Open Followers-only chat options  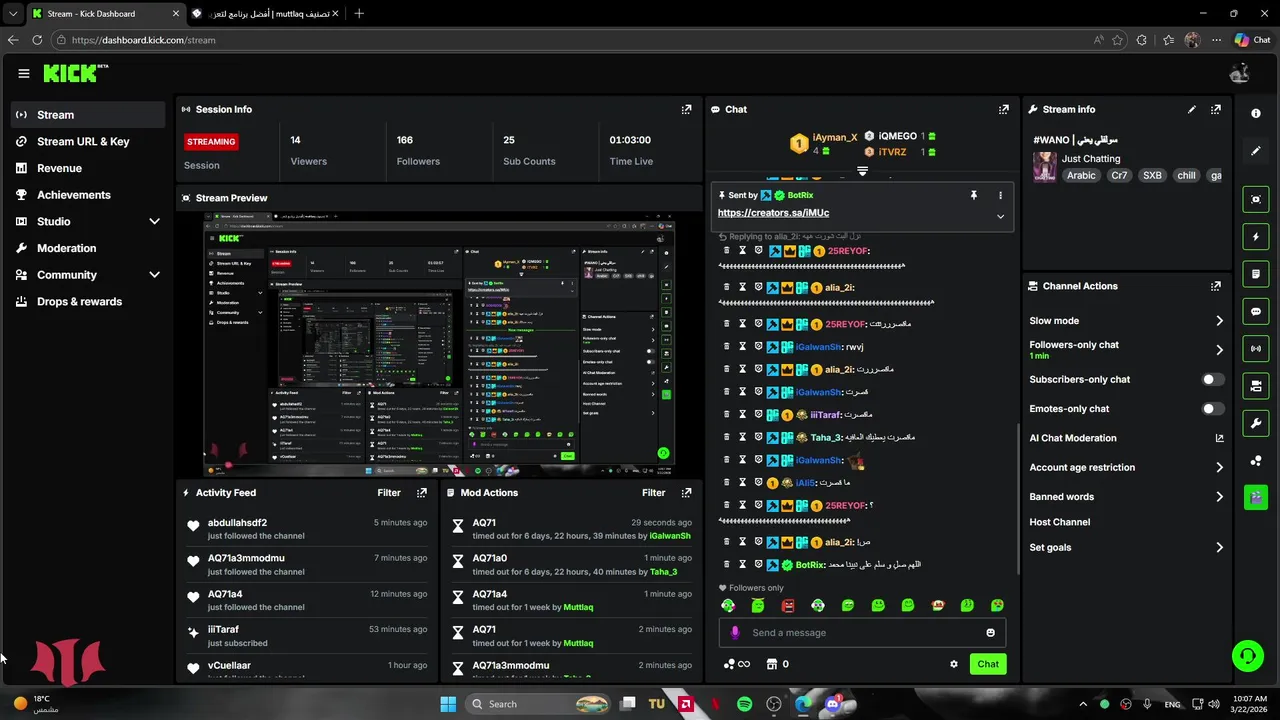(1127, 349)
